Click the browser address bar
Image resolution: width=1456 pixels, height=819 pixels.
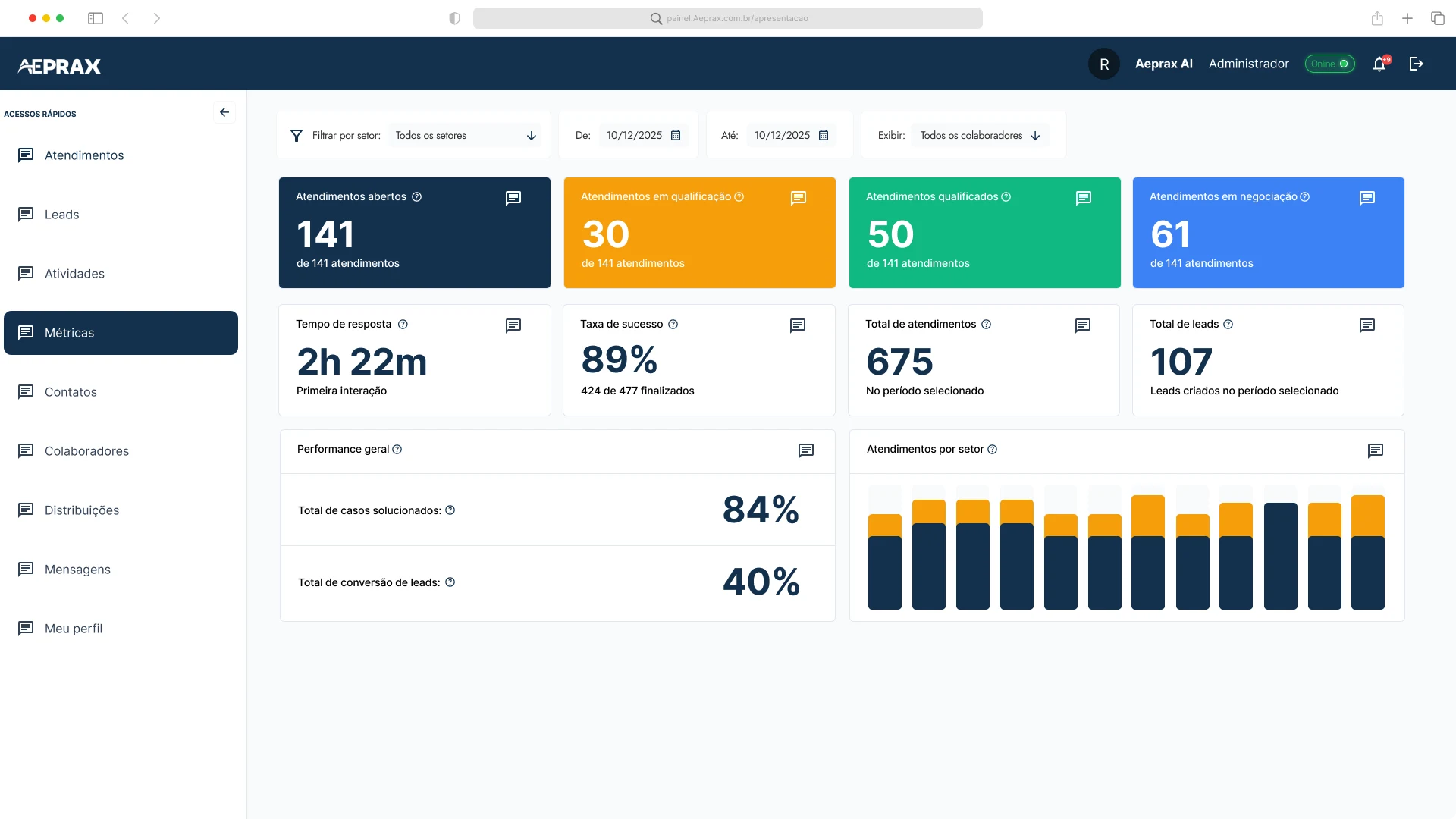[x=728, y=18]
